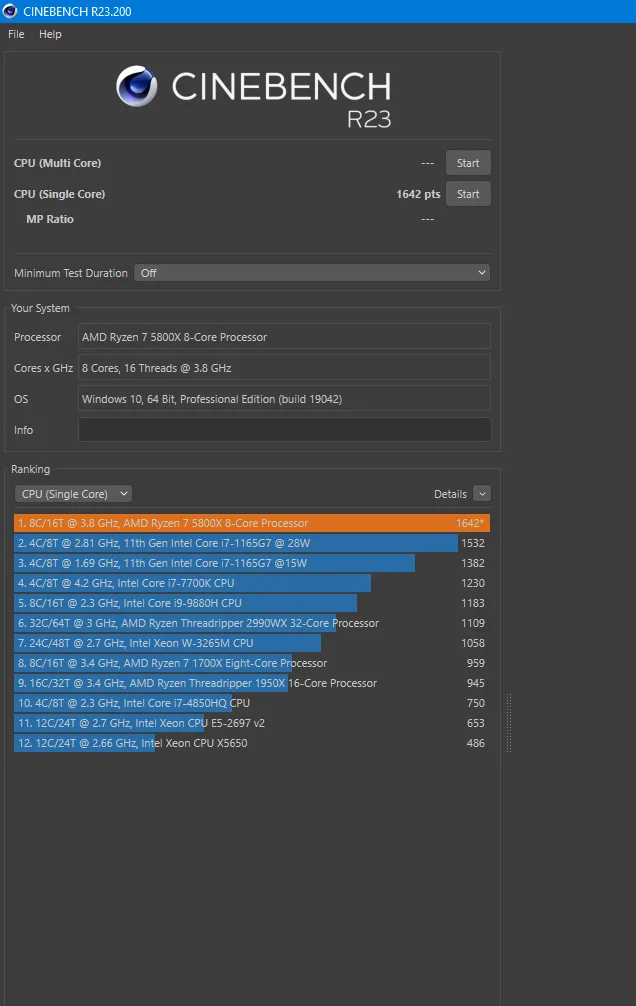Select the Xeon X5650 ranking row

tap(252, 743)
